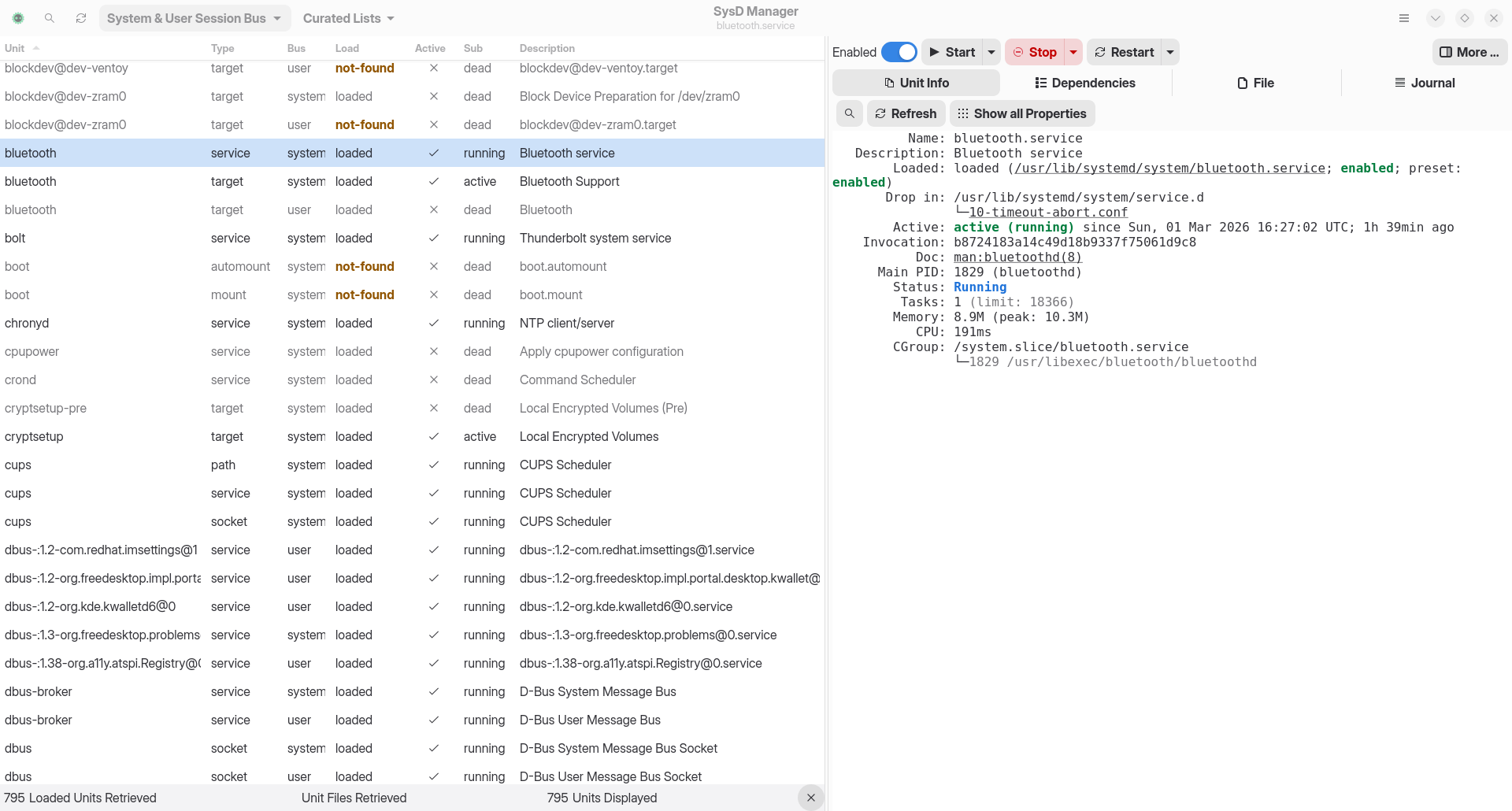Restart the bluetooth service
This screenshot has width=1512, height=811.
point(1125,52)
